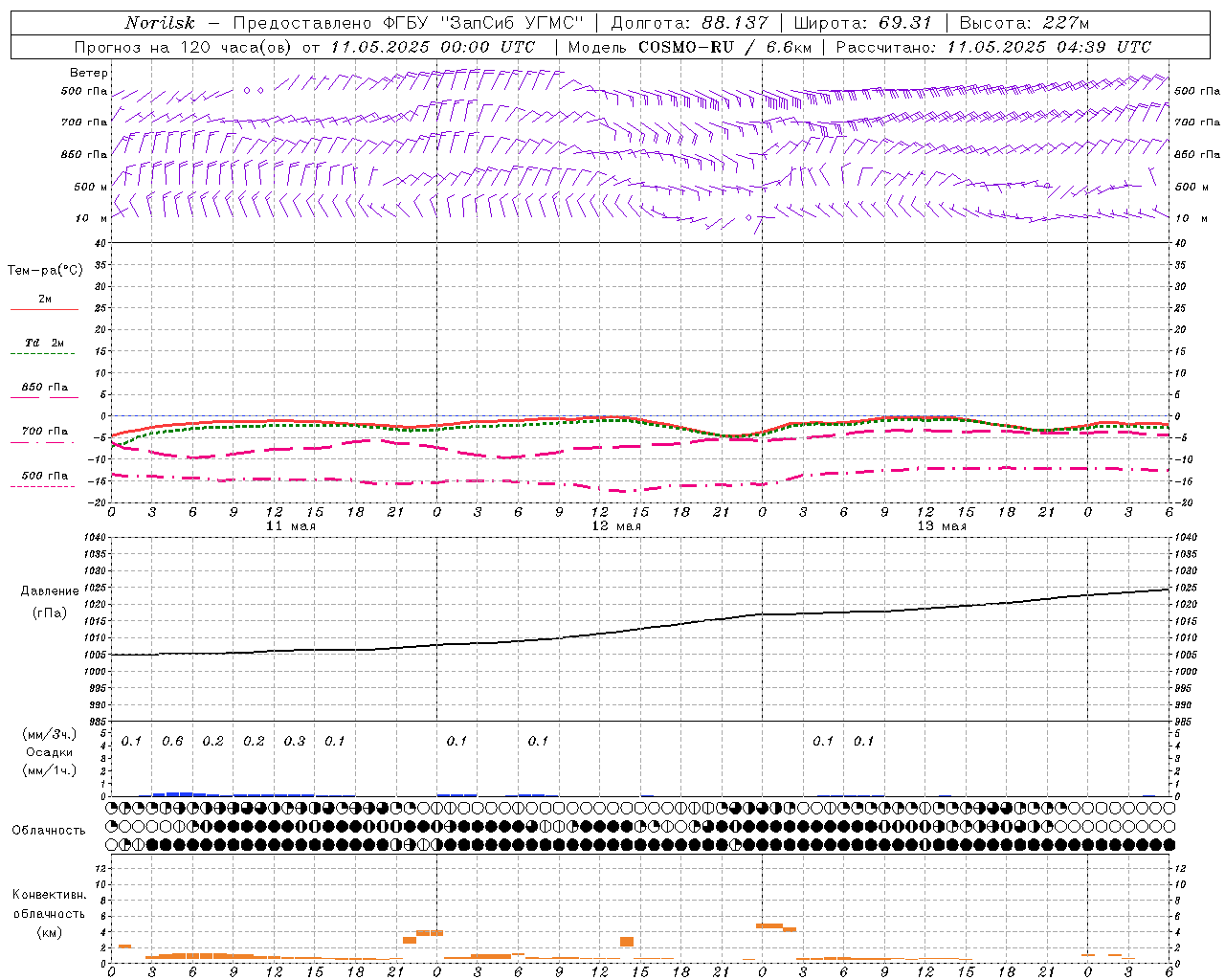Screen dimensions: 1225x980
Task: Click the 'Конвективн.' convective cloud label
Action: (x=50, y=895)
